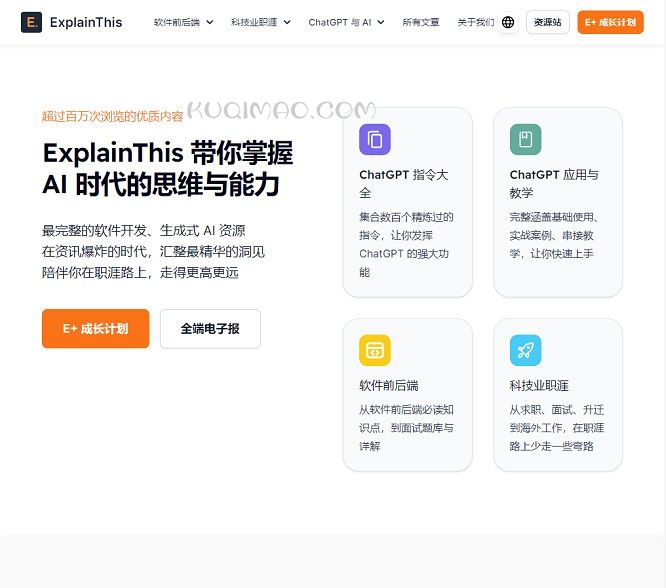
Task: Click the line 最完整的软件开发、生成式 AI 资源
Action: coord(144,230)
